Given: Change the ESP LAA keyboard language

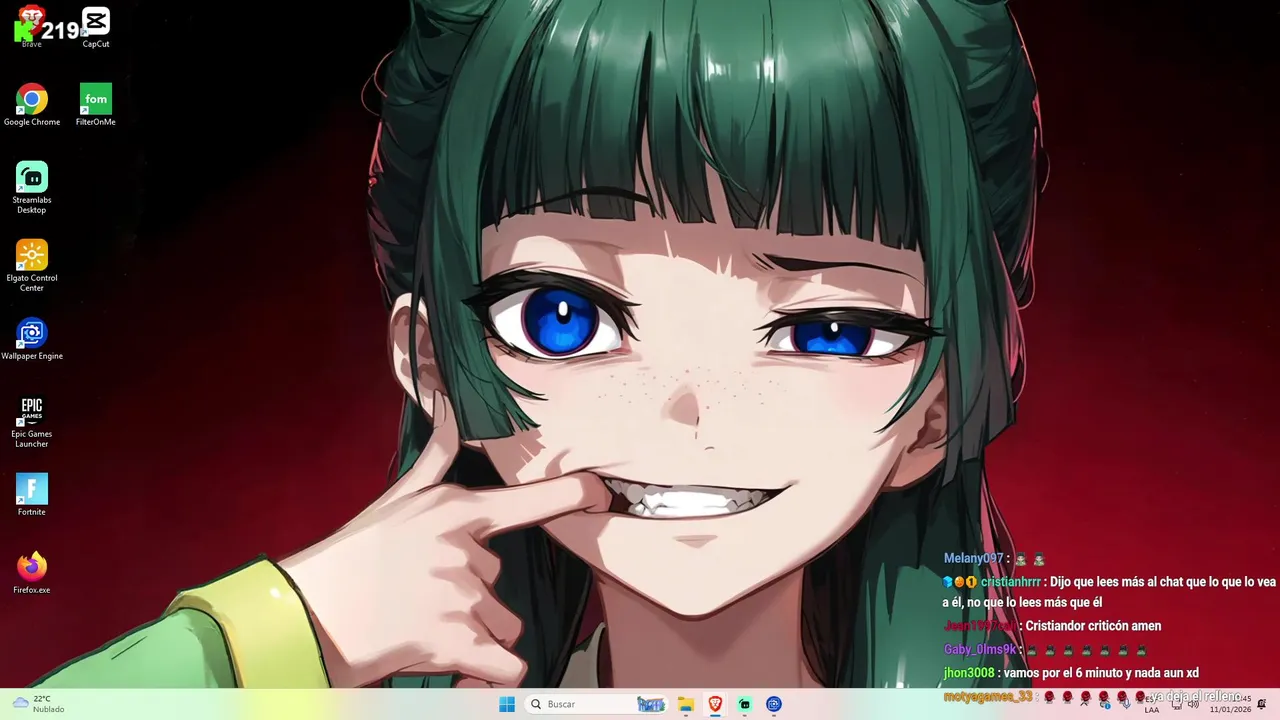Looking at the screenshot, I should (x=1152, y=704).
